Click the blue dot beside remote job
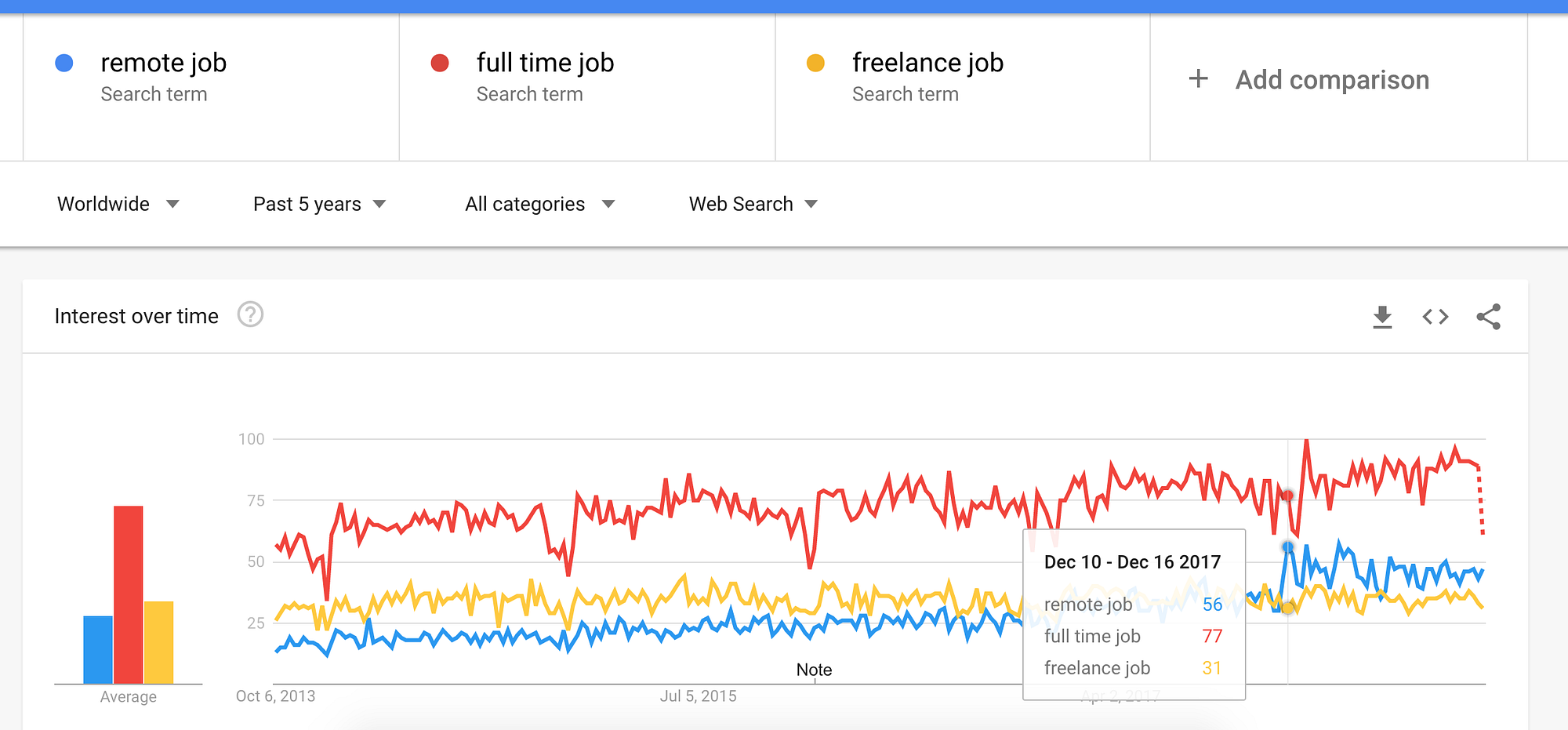Screen dimensions: 1568x730 (64, 64)
